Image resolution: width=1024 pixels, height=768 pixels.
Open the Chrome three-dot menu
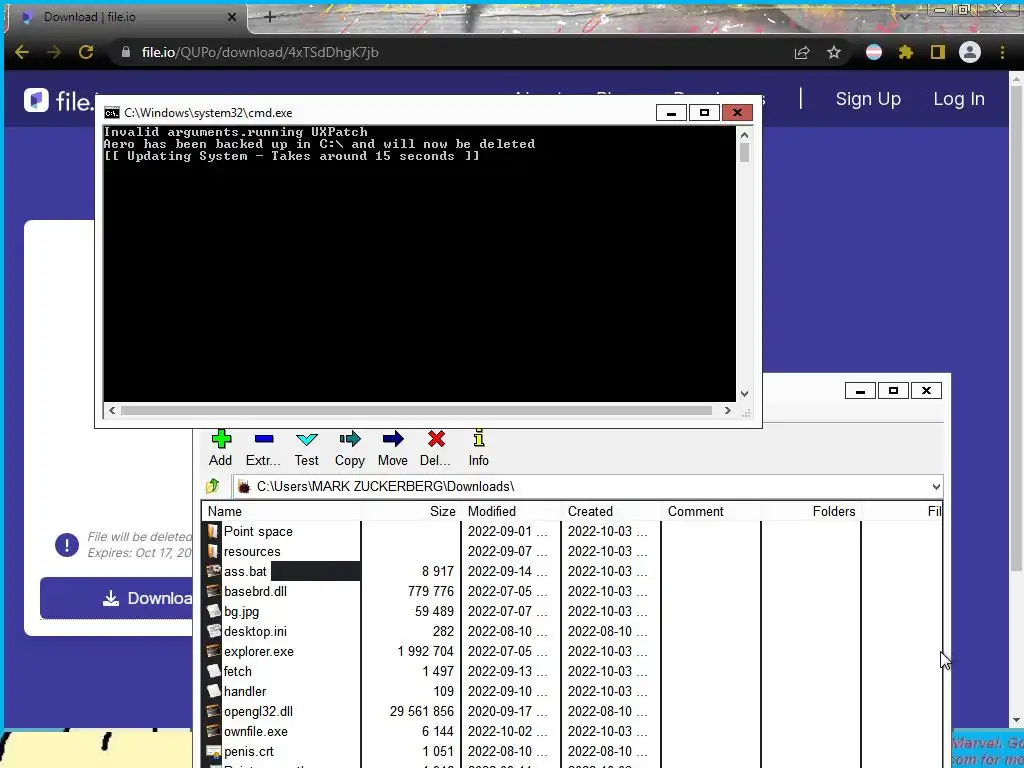1002,52
